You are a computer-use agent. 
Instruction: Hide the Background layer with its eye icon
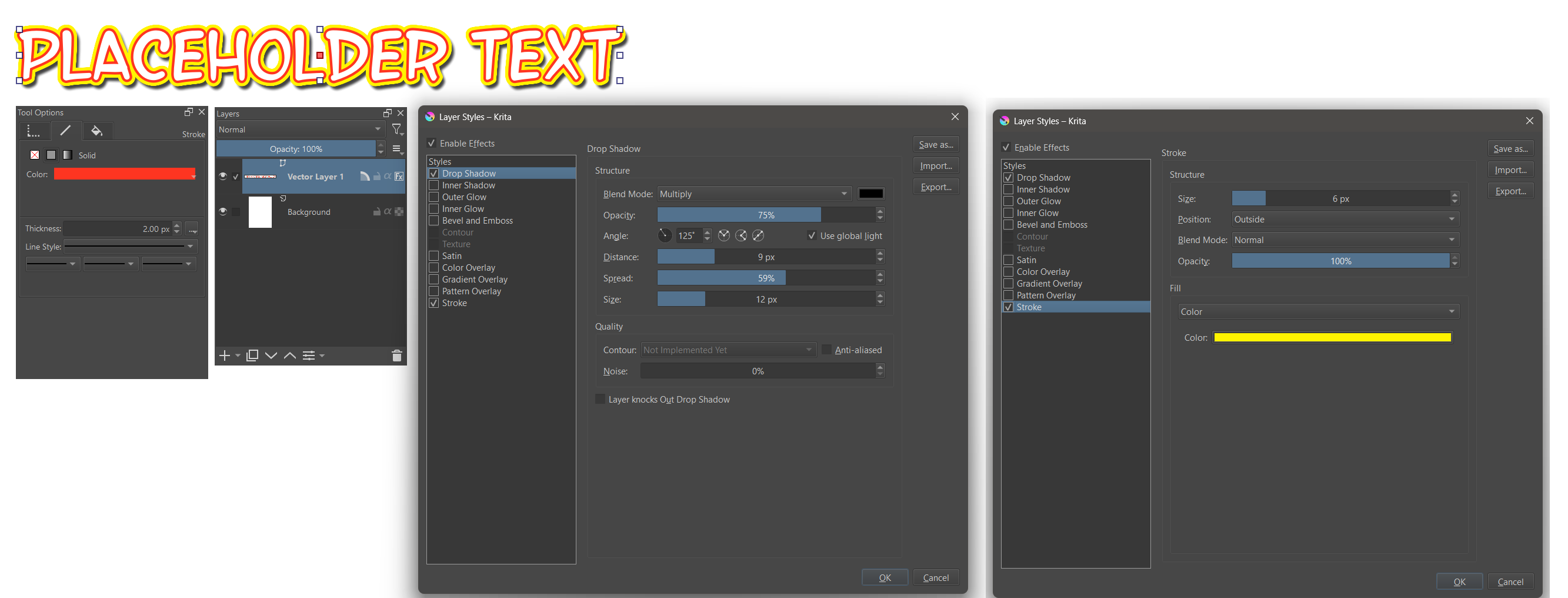223,211
